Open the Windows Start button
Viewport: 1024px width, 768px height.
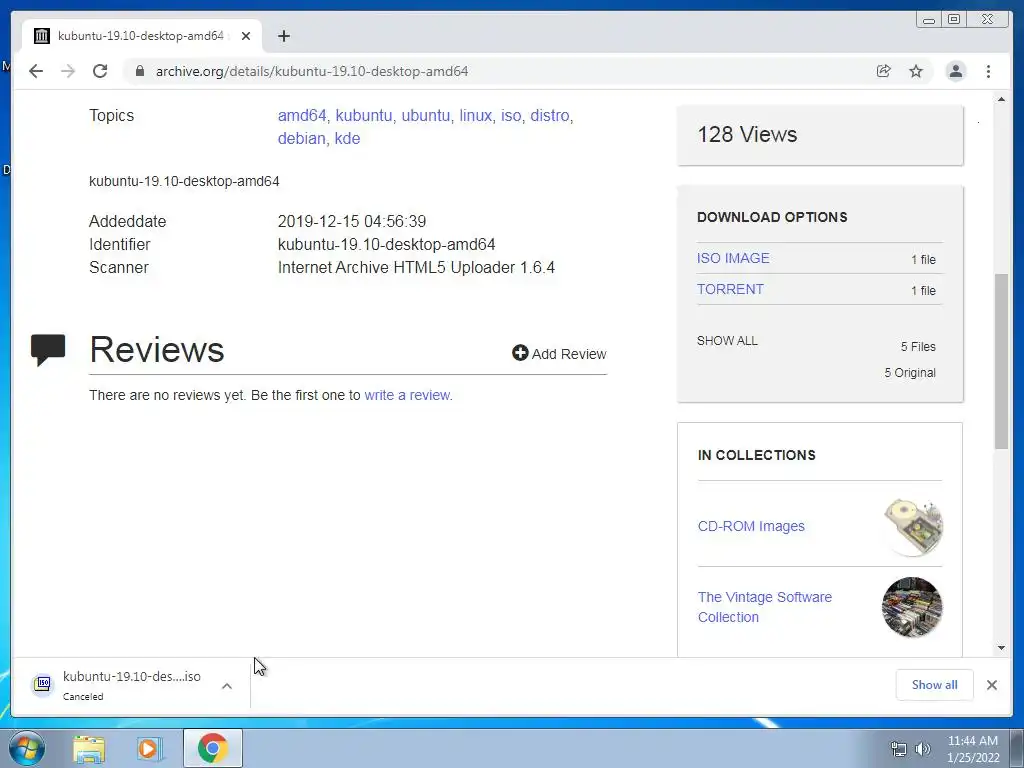pyautogui.click(x=27, y=748)
